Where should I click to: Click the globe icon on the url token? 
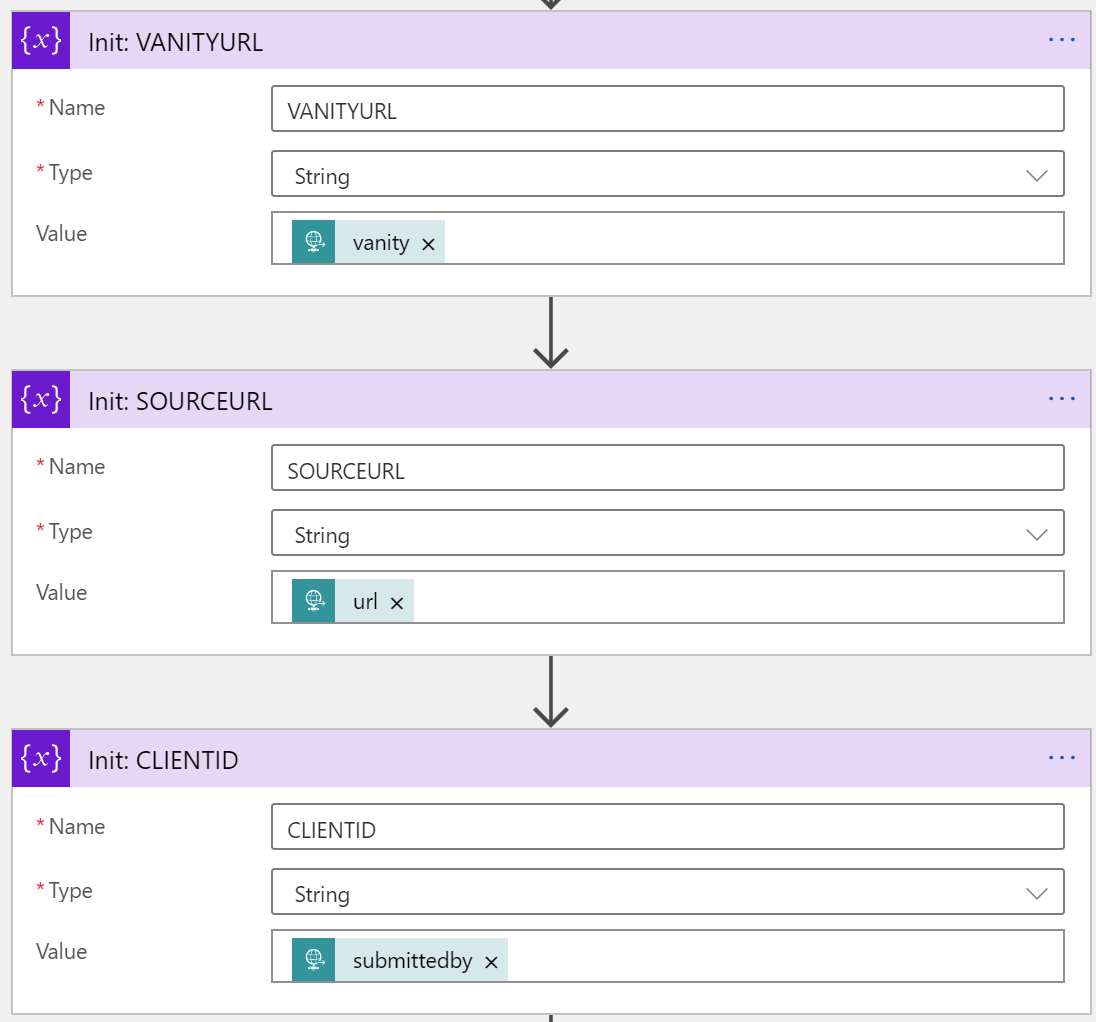[x=314, y=601]
